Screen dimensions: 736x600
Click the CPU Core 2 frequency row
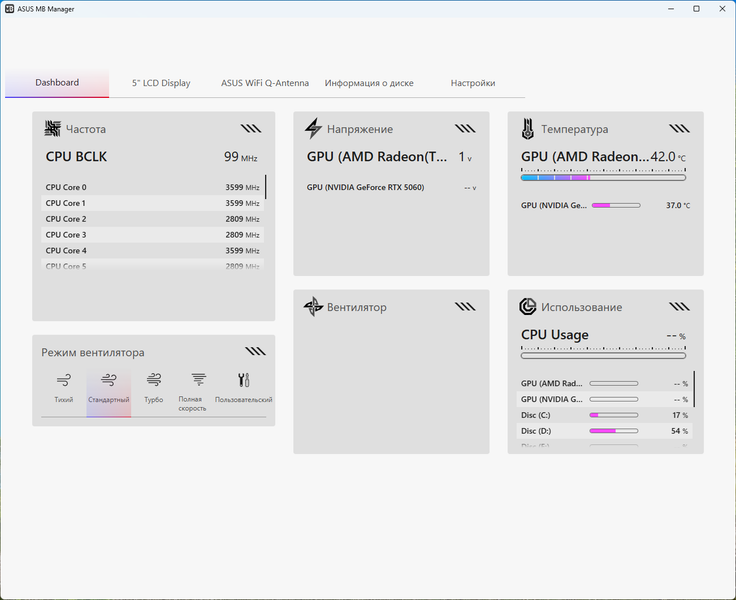153,219
